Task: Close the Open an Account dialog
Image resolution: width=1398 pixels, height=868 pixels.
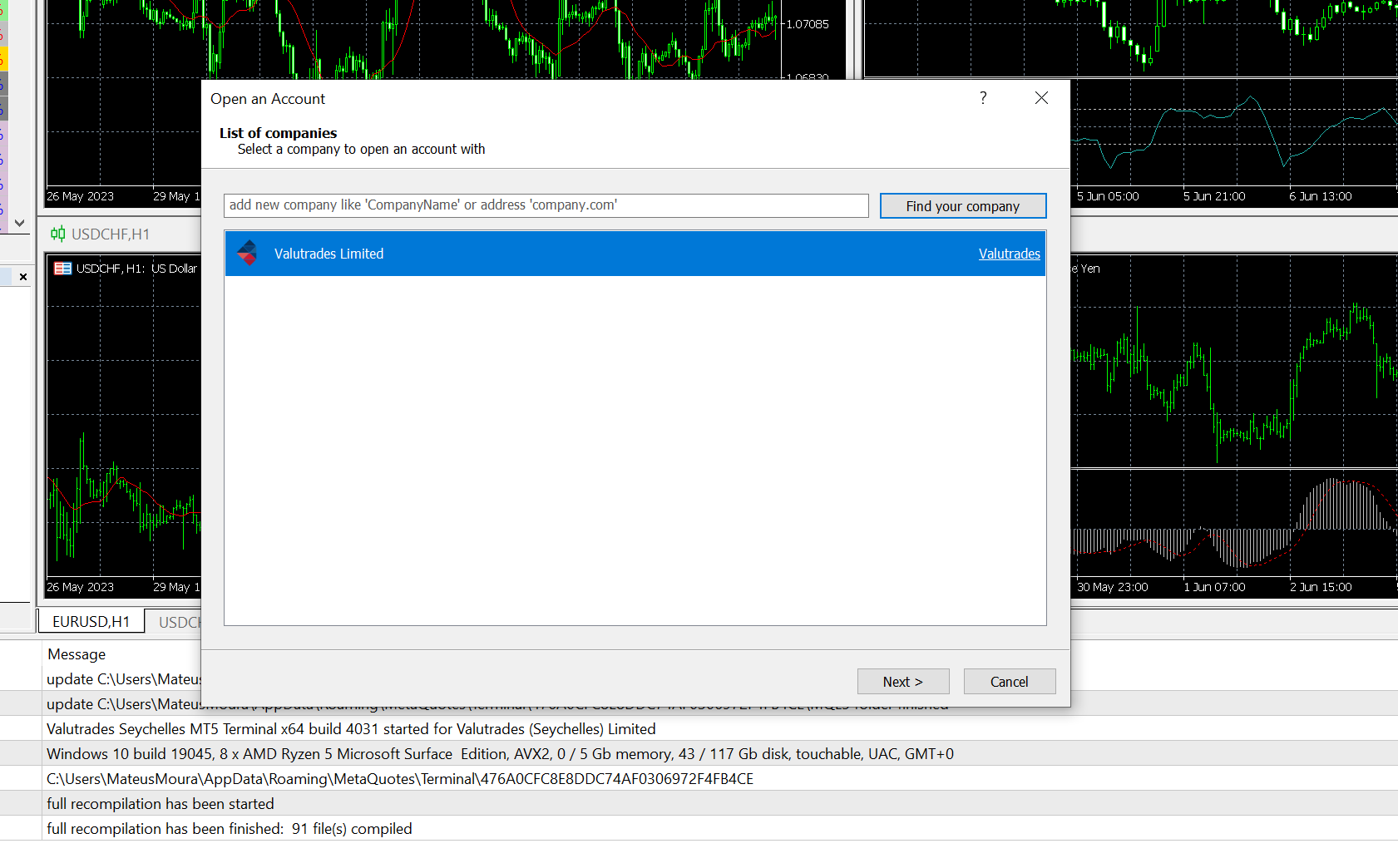Action: (1041, 98)
